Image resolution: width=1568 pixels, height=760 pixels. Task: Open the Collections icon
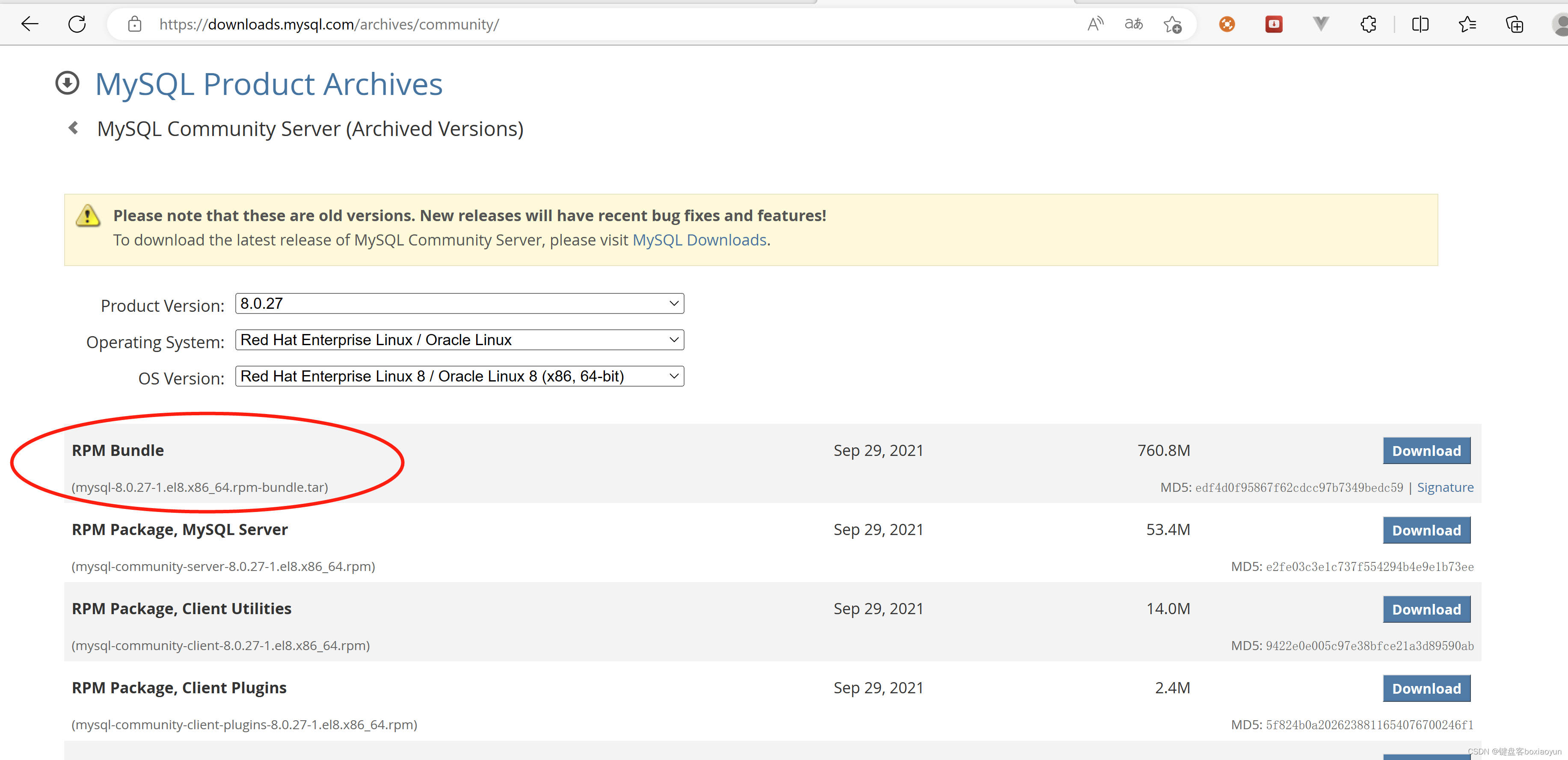[1514, 24]
